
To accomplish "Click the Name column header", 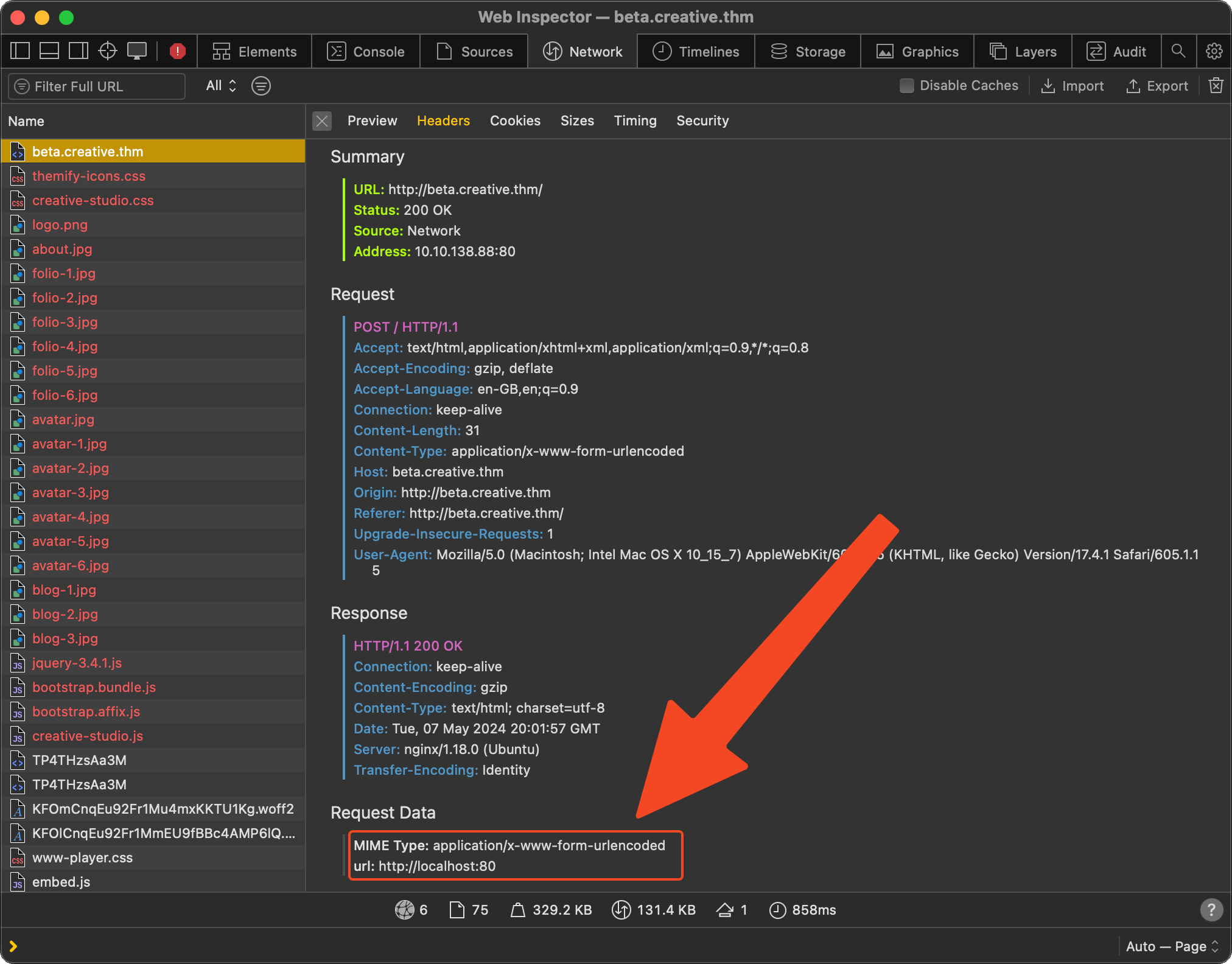I will (x=153, y=121).
